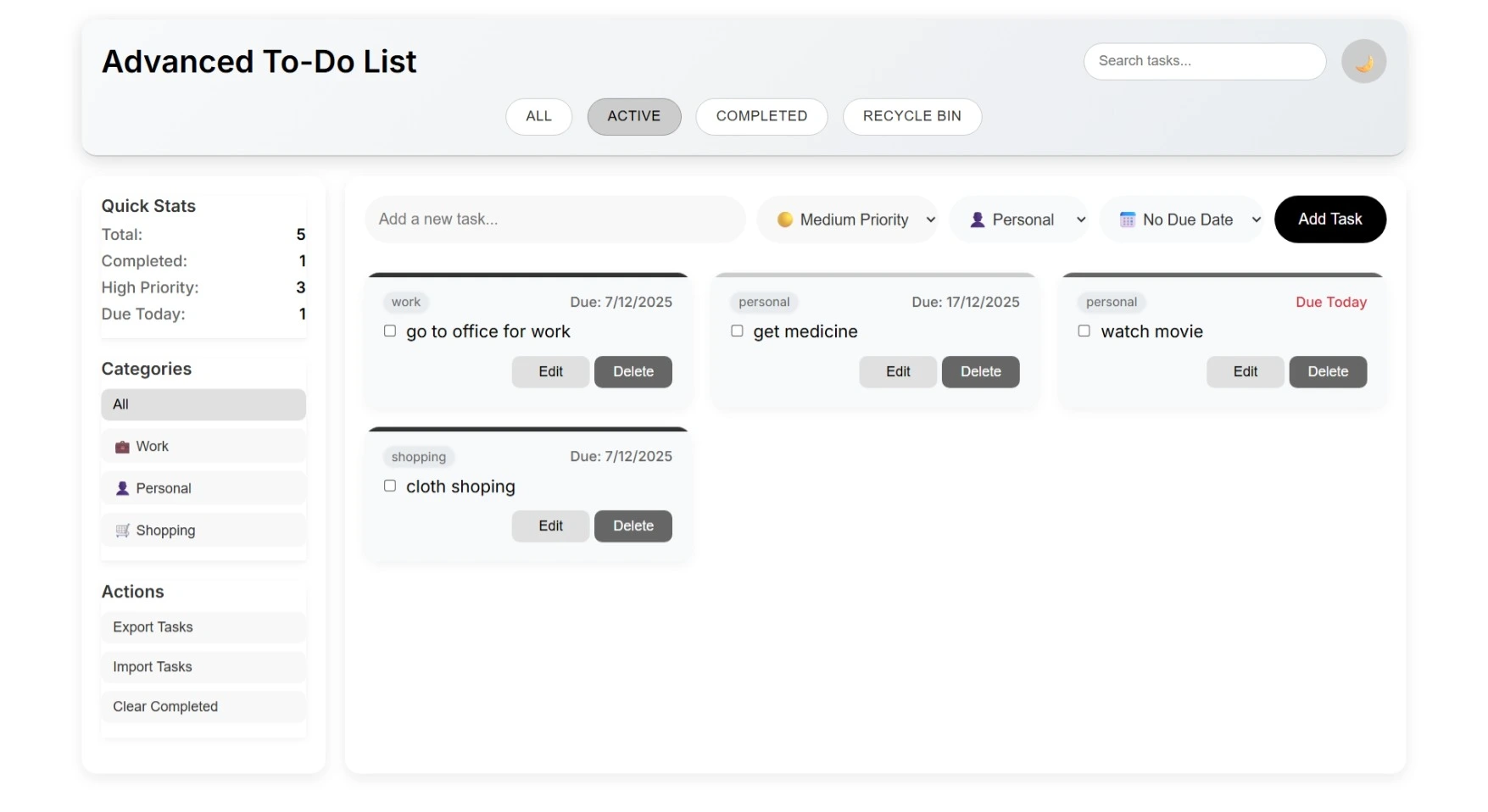Viewport: 1488px width, 812px height.
Task: Click inside the Search tasks field
Action: [x=1203, y=61]
